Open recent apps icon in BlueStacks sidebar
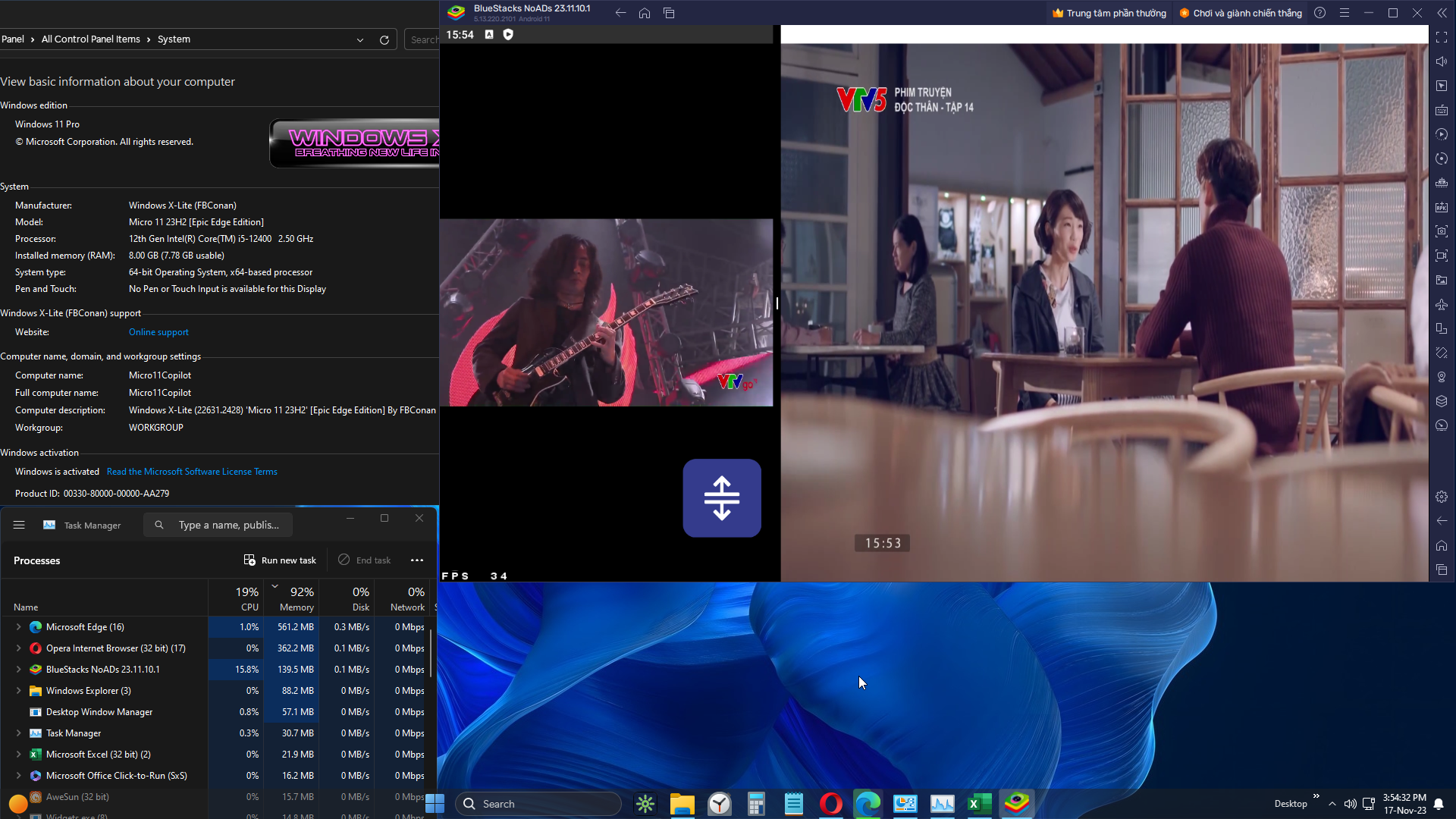Viewport: 1456px width, 819px height. [x=1442, y=570]
